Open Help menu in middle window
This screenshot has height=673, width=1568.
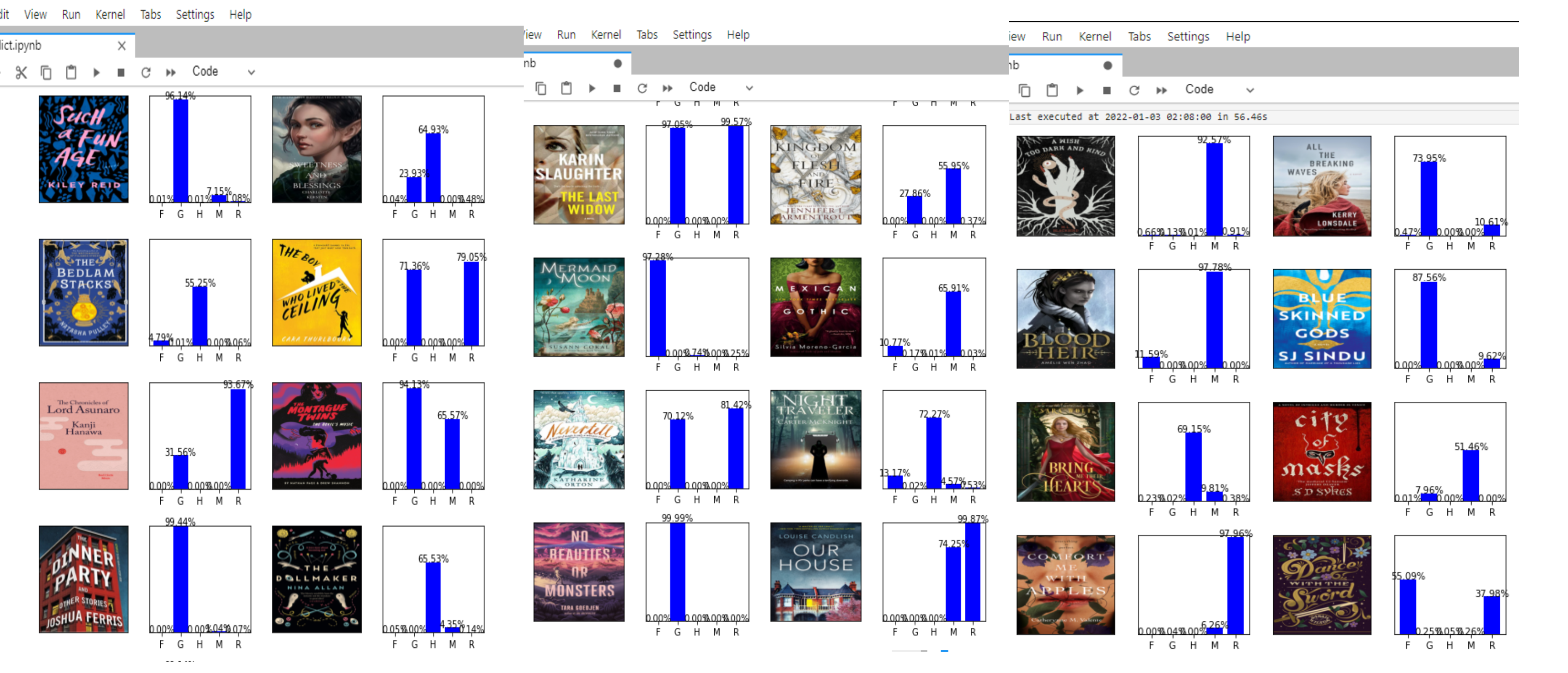(738, 34)
